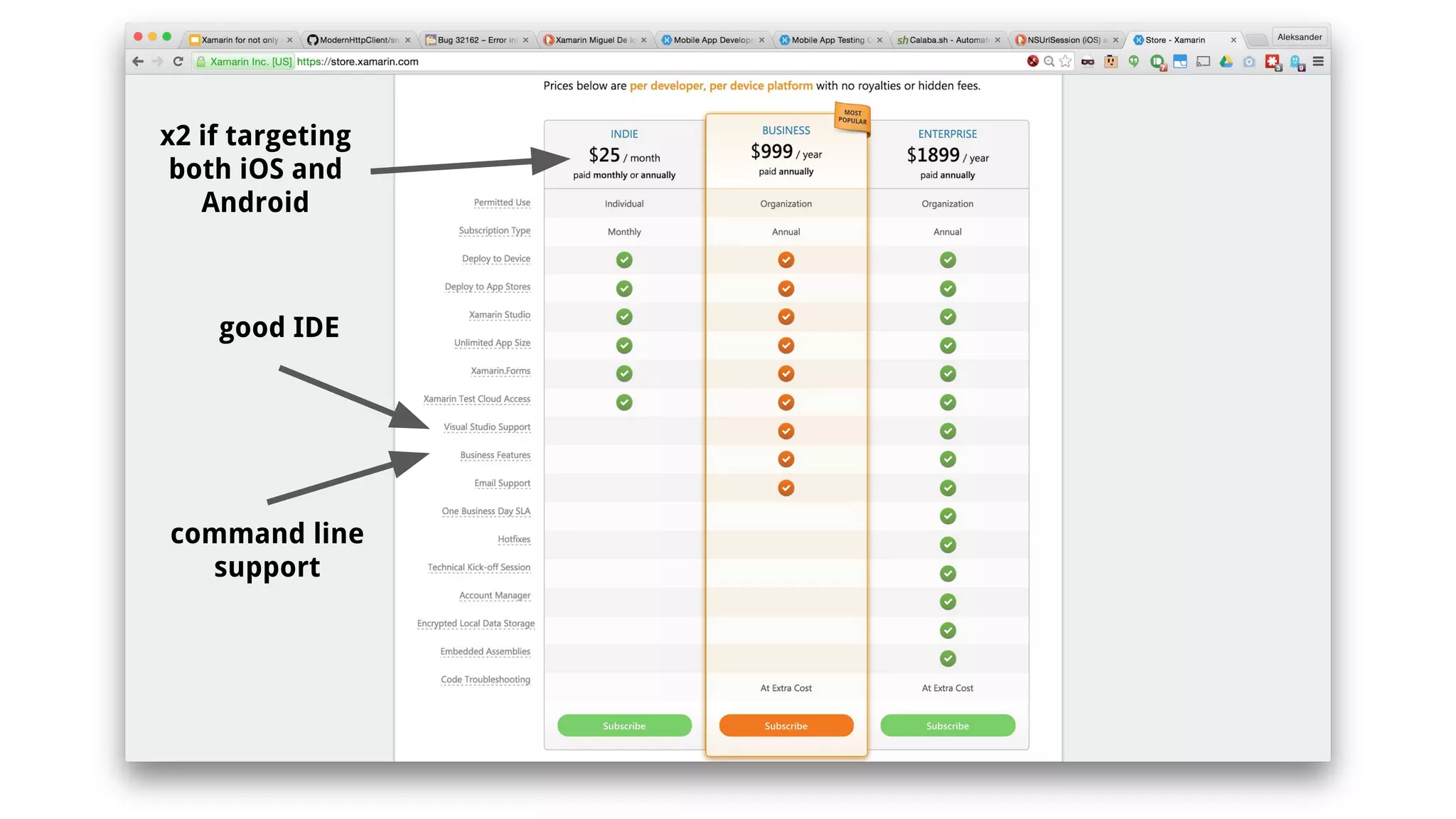The image size is (1456, 819).
Task: Reload the page using the refresh icon
Action: point(178,62)
